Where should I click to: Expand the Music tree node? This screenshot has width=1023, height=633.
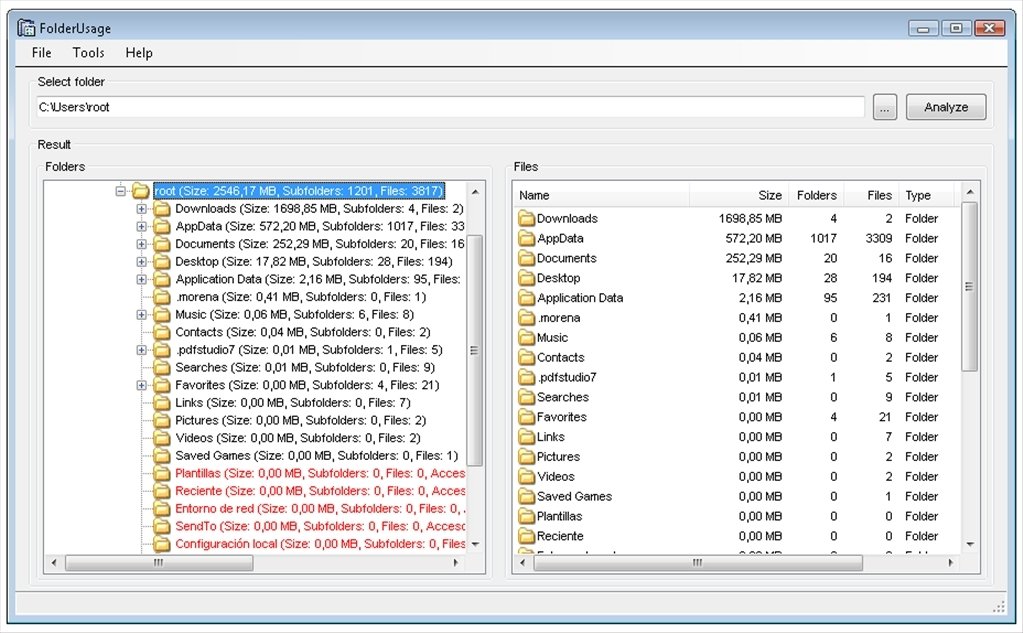point(141,315)
